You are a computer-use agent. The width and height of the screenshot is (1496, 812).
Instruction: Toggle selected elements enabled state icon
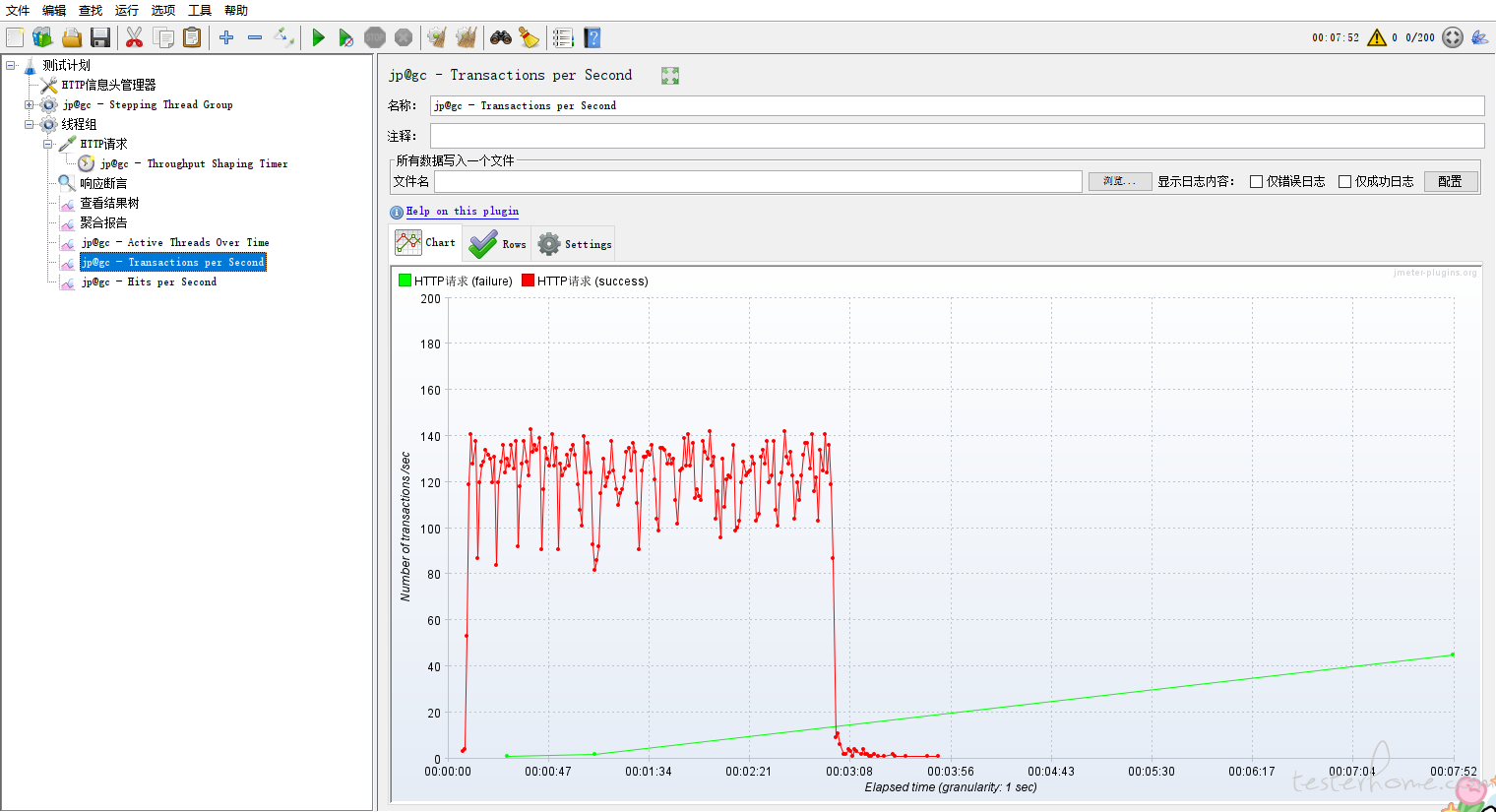[283, 37]
